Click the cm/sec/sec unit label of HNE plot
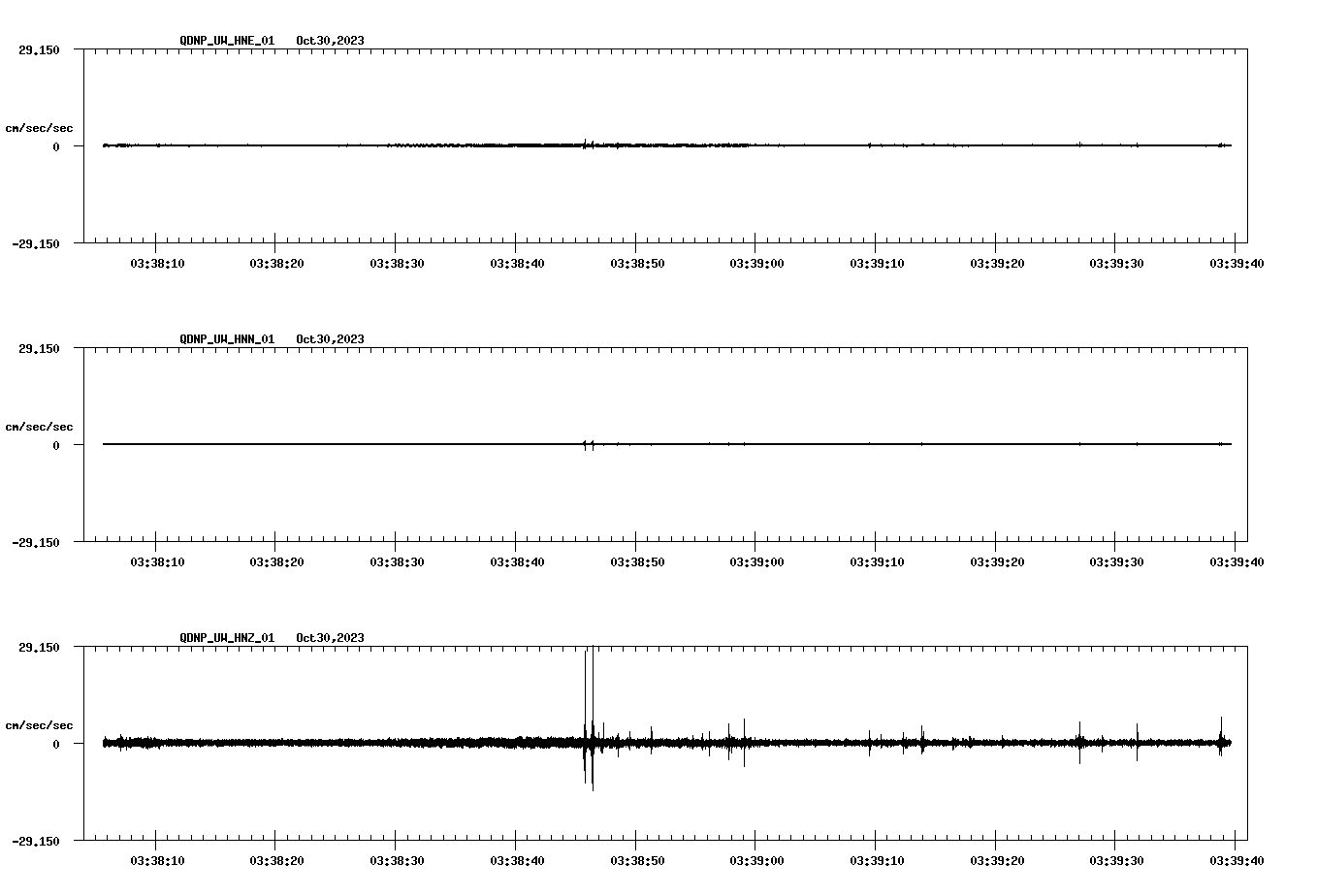Viewport: 1317px width, 896px height. coord(39,128)
